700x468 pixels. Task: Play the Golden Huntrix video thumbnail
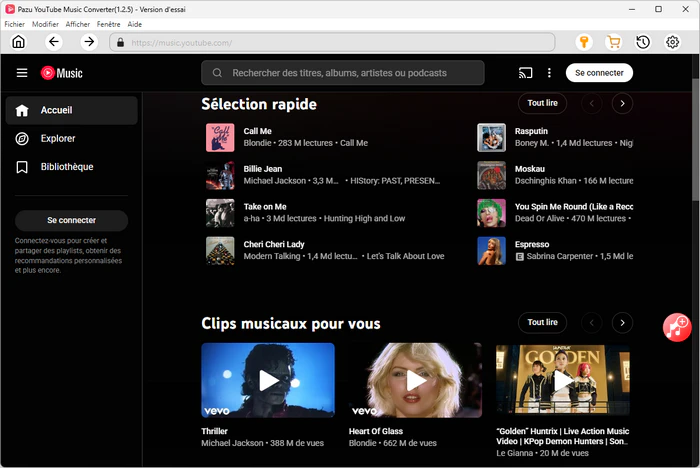click(x=563, y=380)
